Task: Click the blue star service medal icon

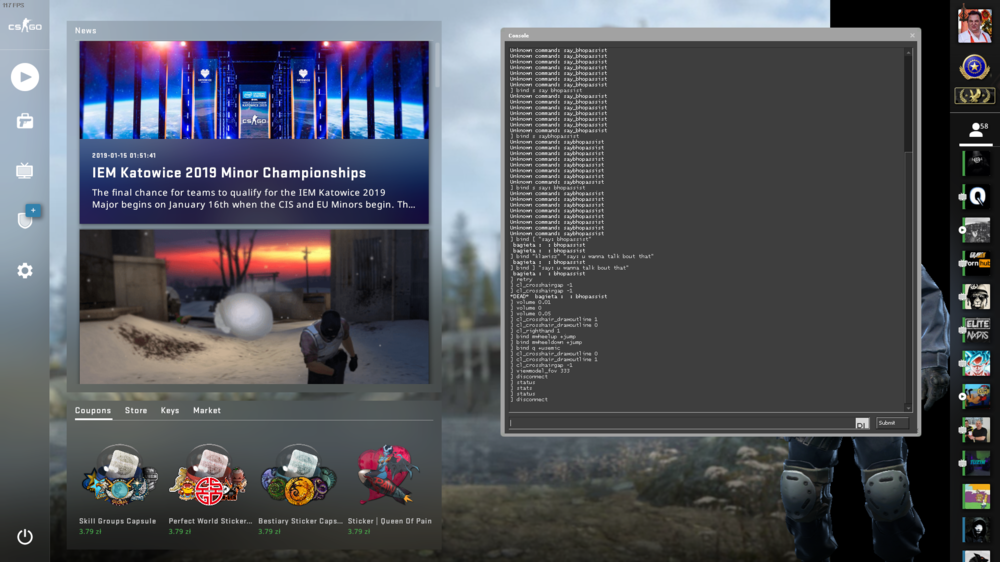Action: point(974,67)
